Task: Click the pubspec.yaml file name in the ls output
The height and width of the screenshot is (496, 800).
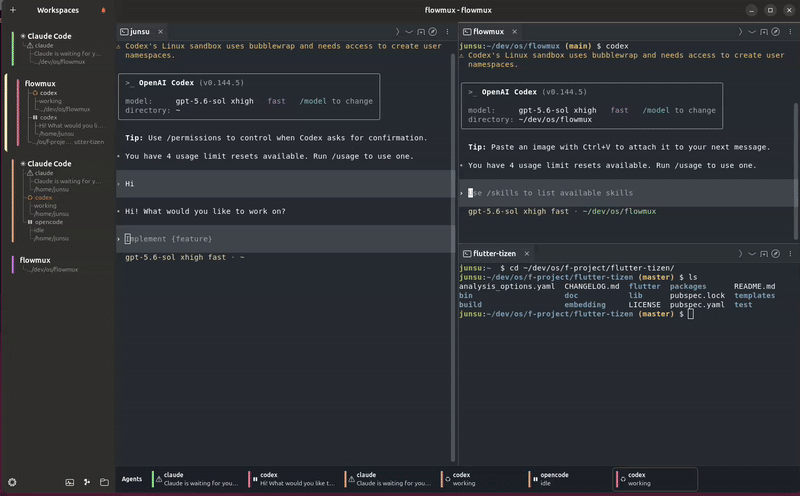Action: pos(697,305)
